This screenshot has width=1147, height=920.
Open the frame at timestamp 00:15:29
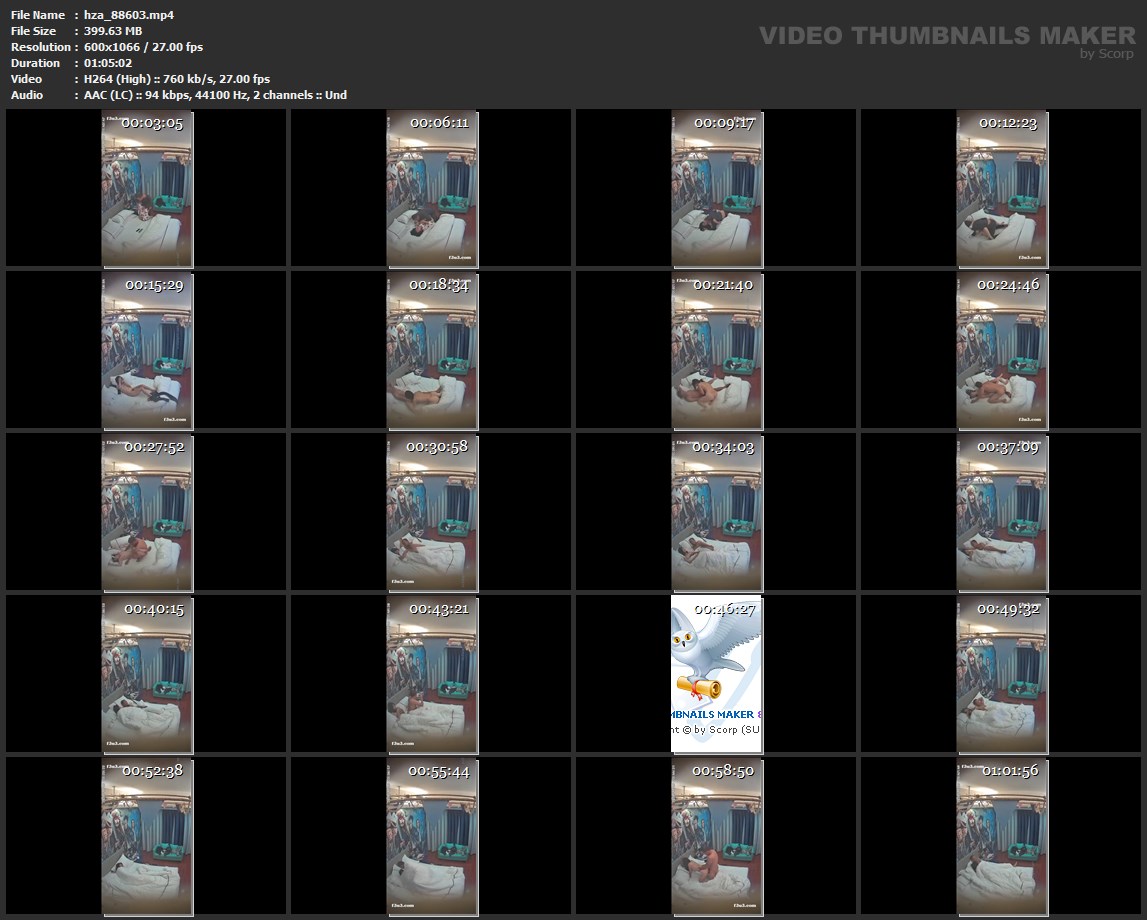coord(147,351)
